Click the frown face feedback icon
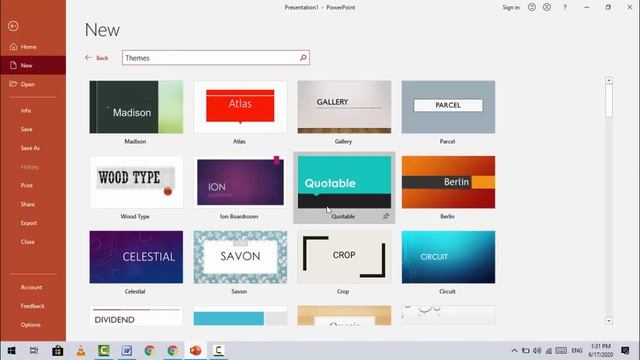640x360 pixels. (x=547, y=7)
